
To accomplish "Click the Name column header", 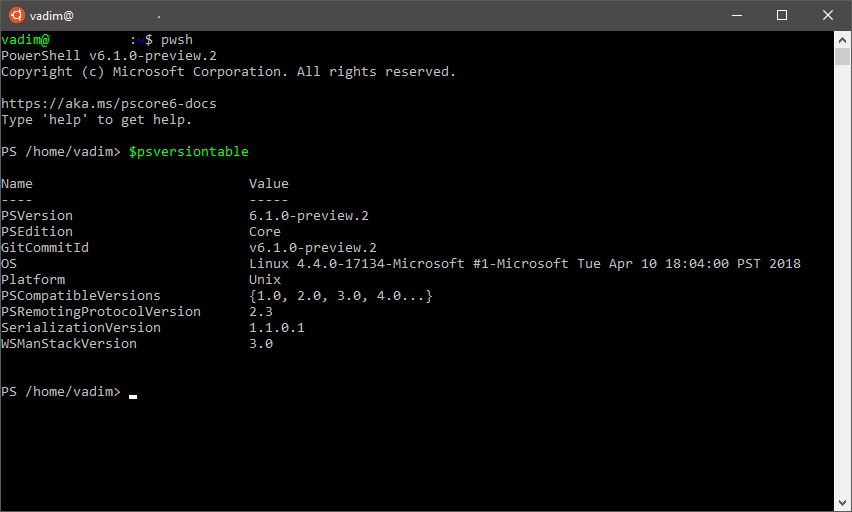I will click(x=17, y=184).
